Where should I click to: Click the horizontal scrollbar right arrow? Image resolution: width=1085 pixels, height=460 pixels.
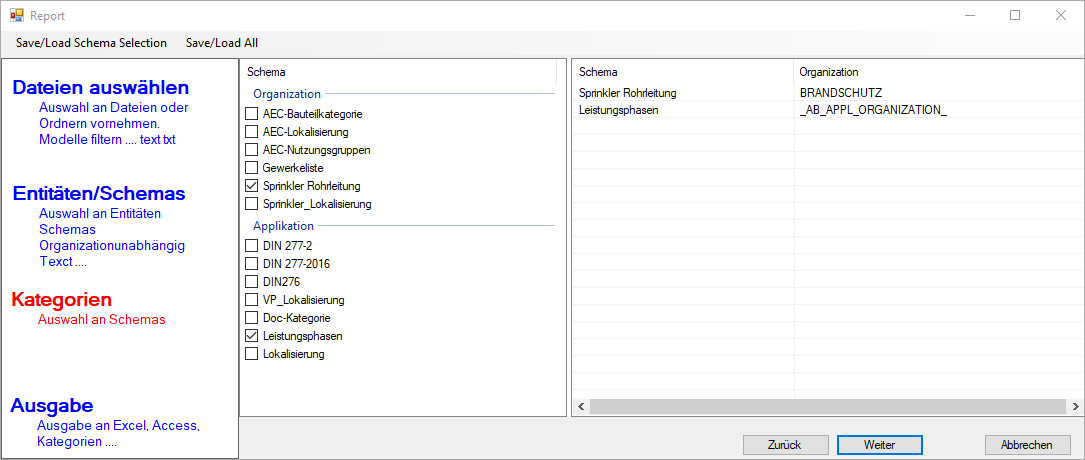(1075, 406)
